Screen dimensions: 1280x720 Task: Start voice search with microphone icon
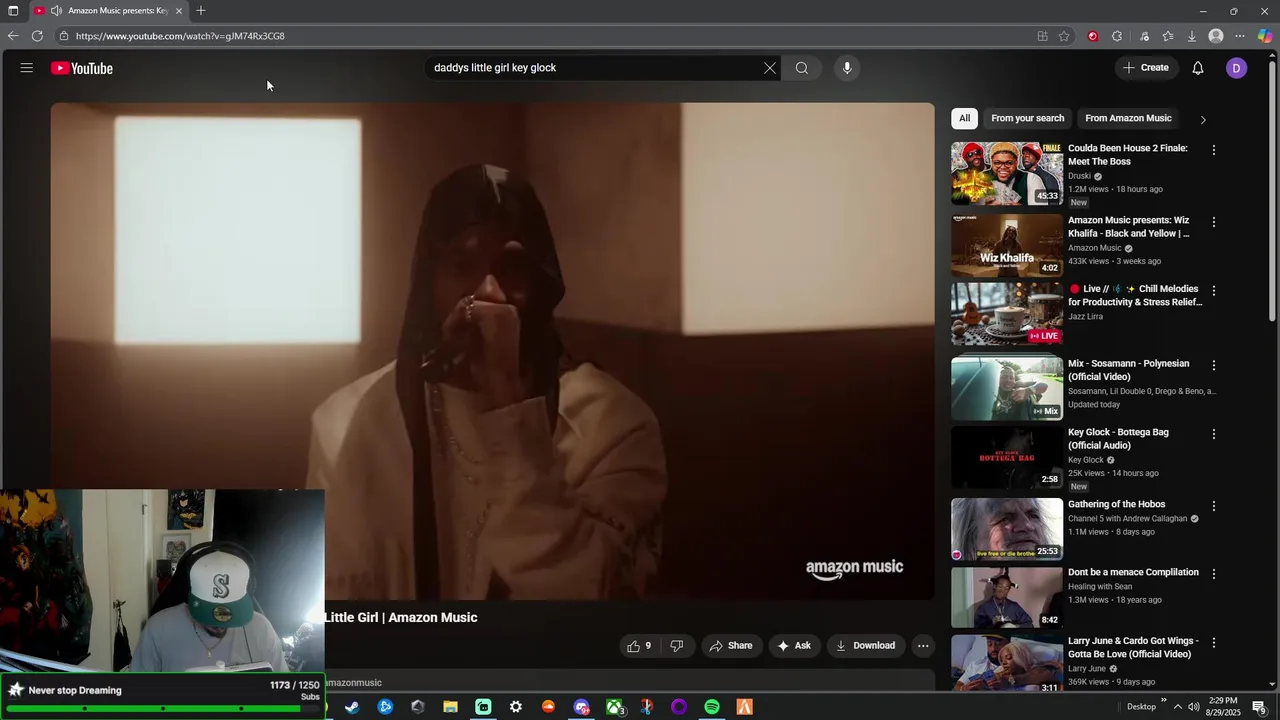click(x=847, y=68)
